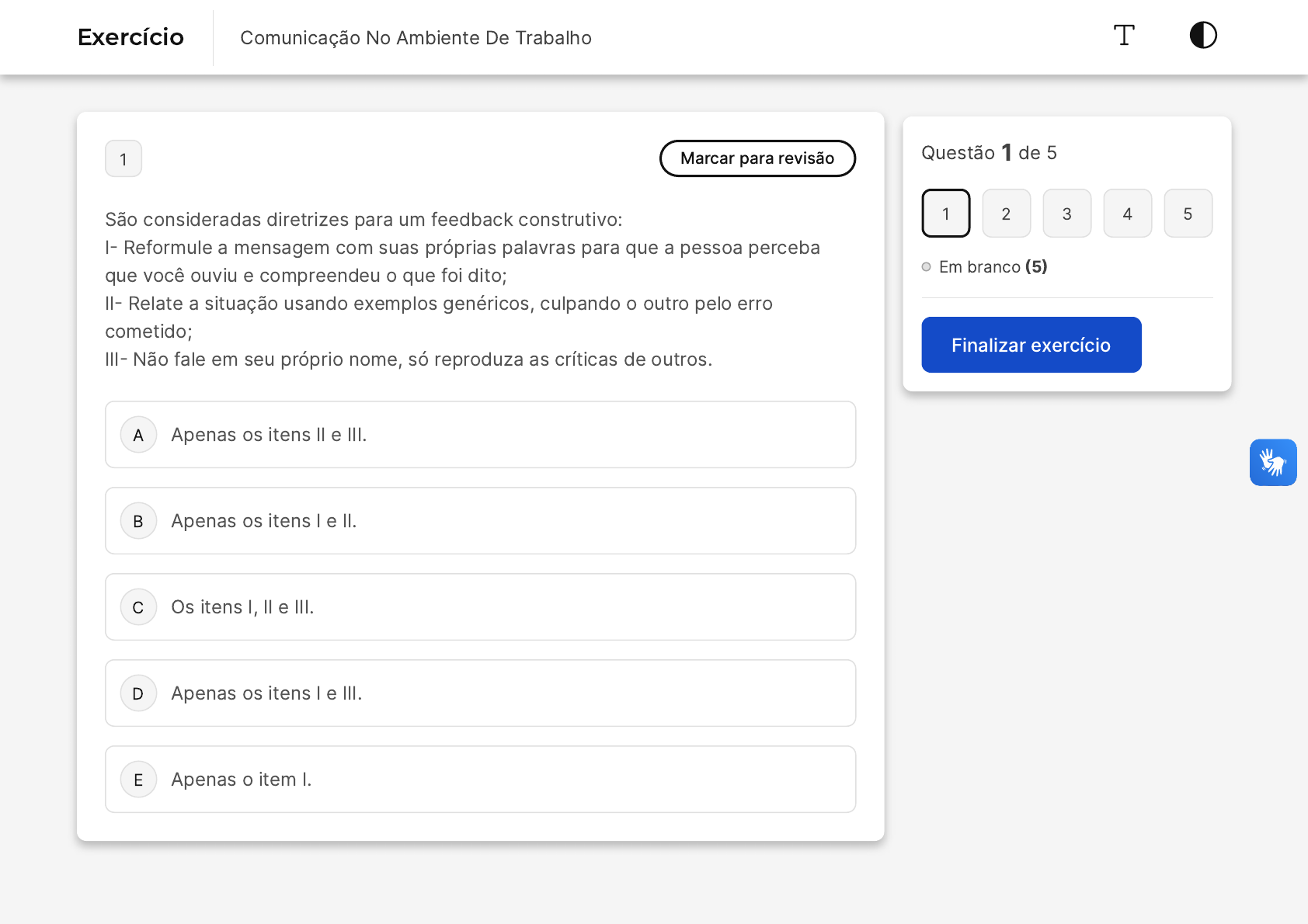This screenshot has height=924, width=1308.
Task: Navigate to question 4
Action: click(x=1127, y=214)
